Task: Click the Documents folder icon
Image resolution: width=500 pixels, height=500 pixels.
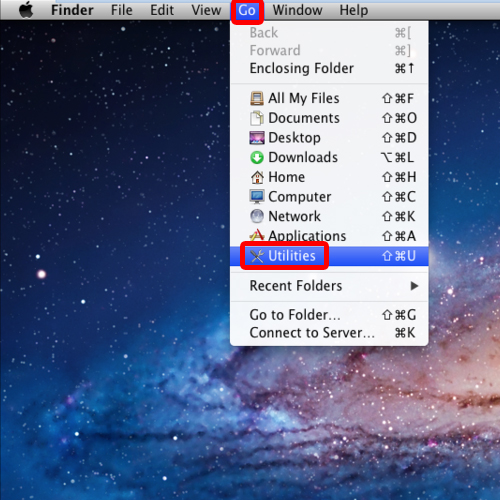Action: point(257,118)
